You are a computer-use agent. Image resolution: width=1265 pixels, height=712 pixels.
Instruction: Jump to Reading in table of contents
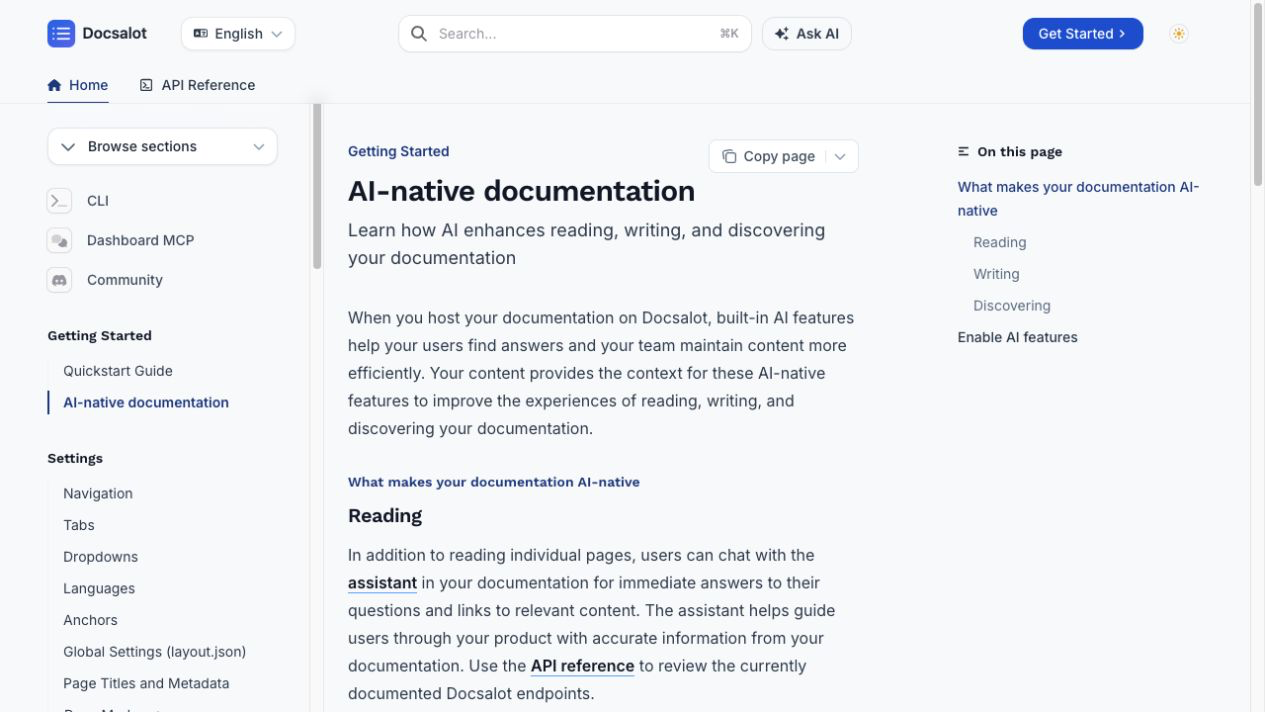1000,242
